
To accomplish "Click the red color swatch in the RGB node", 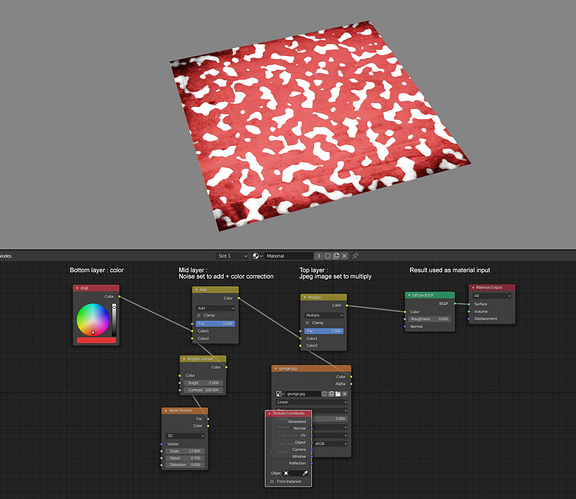I will pyautogui.click(x=97, y=340).
